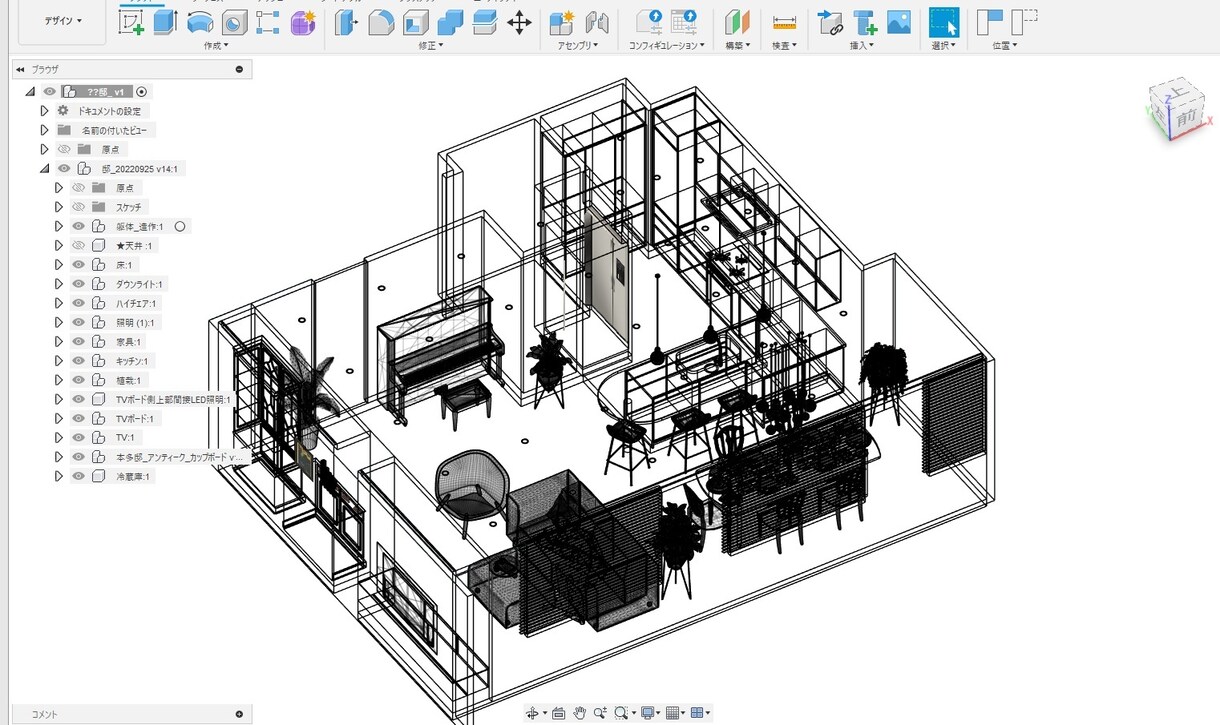Expand the 名前の付いたビュー node
1220x725 pixels.
[x=44, y=130]
